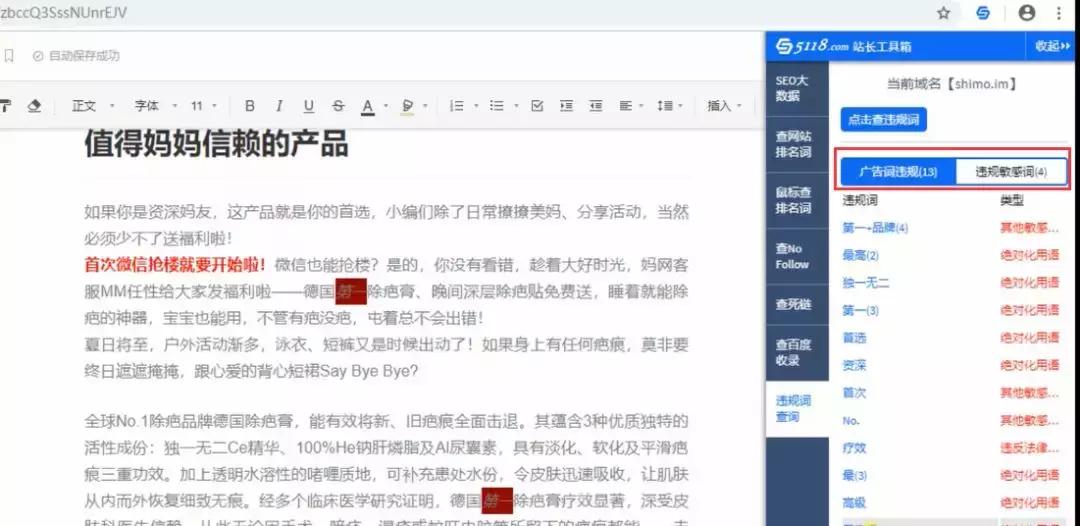Open the 字体 font dropdown

click(156, 106)
